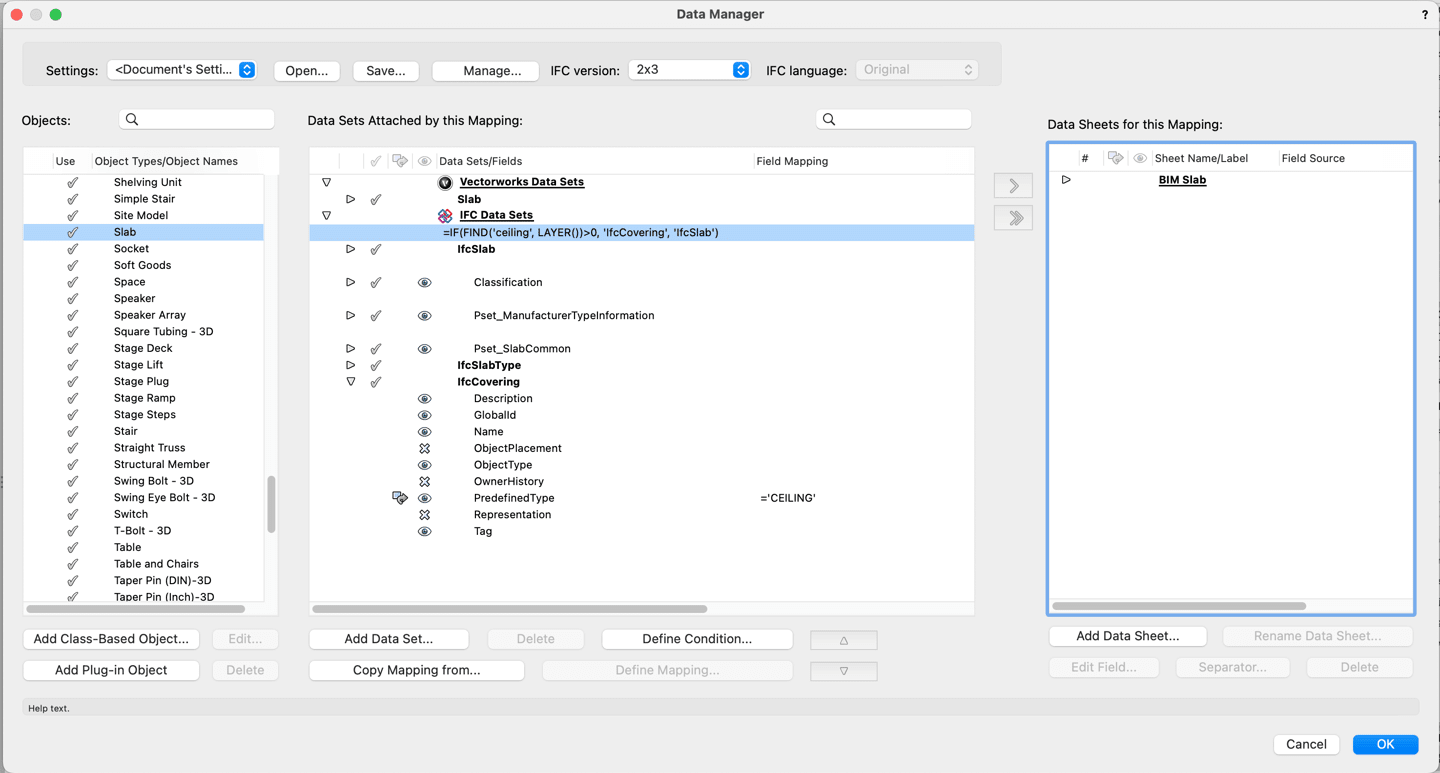
Task: Click the Add Data Set... button
Action: [x=389, y=639]
